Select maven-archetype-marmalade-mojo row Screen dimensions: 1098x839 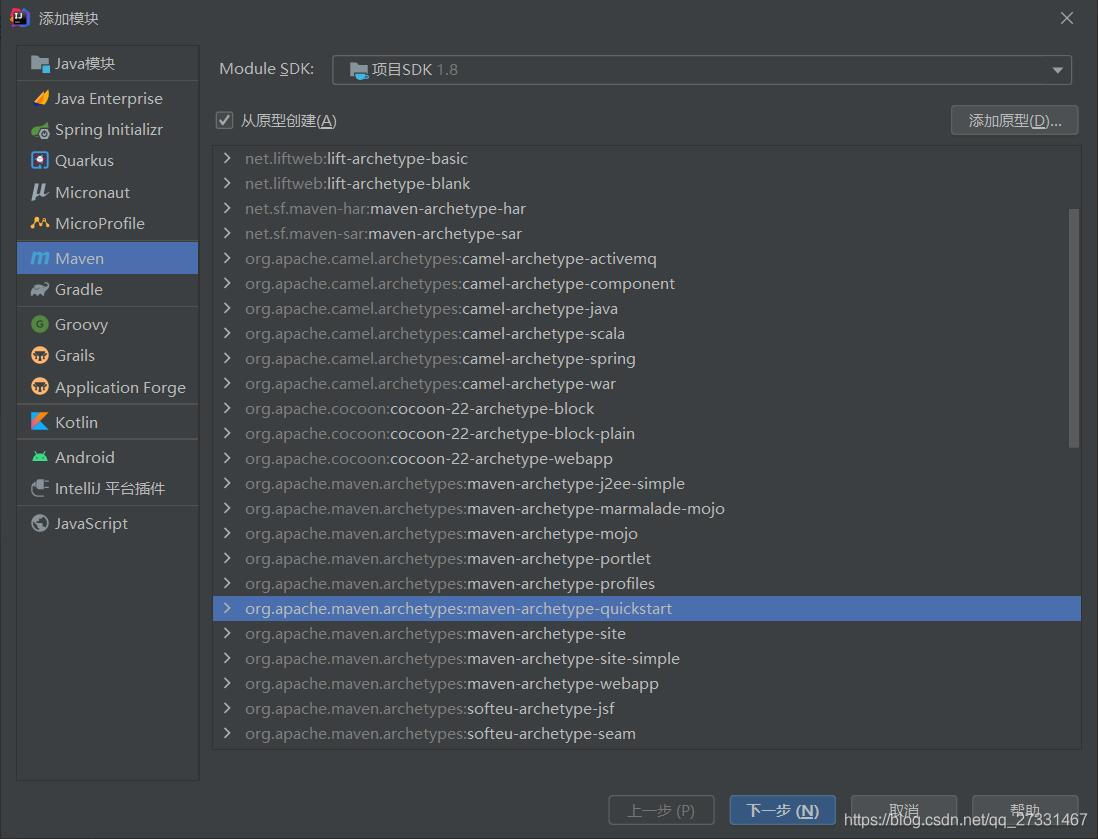[646, 508]
